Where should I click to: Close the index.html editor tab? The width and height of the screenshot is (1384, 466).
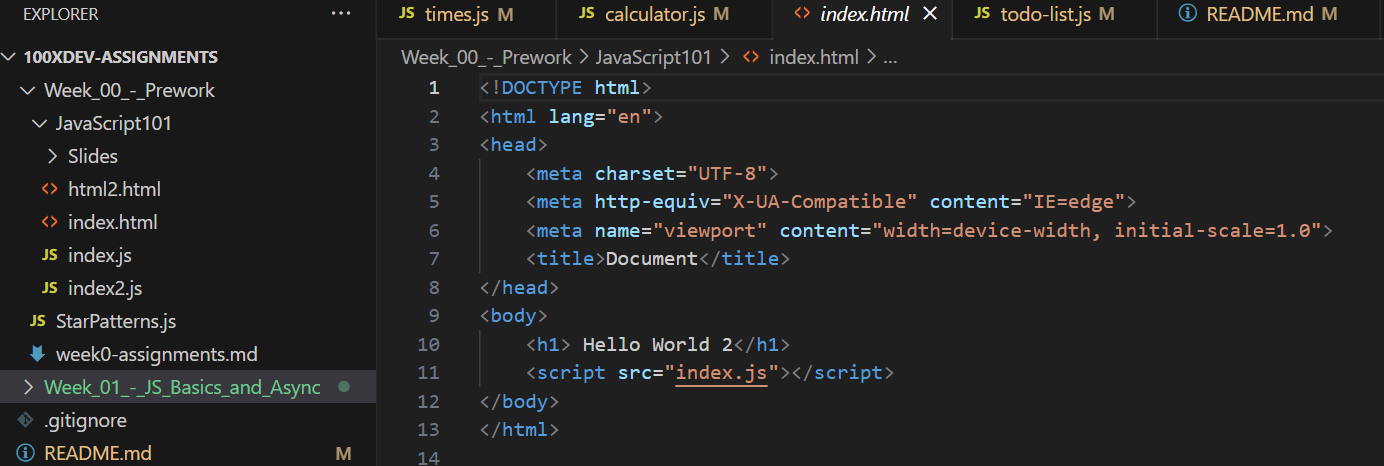point(929,14)
